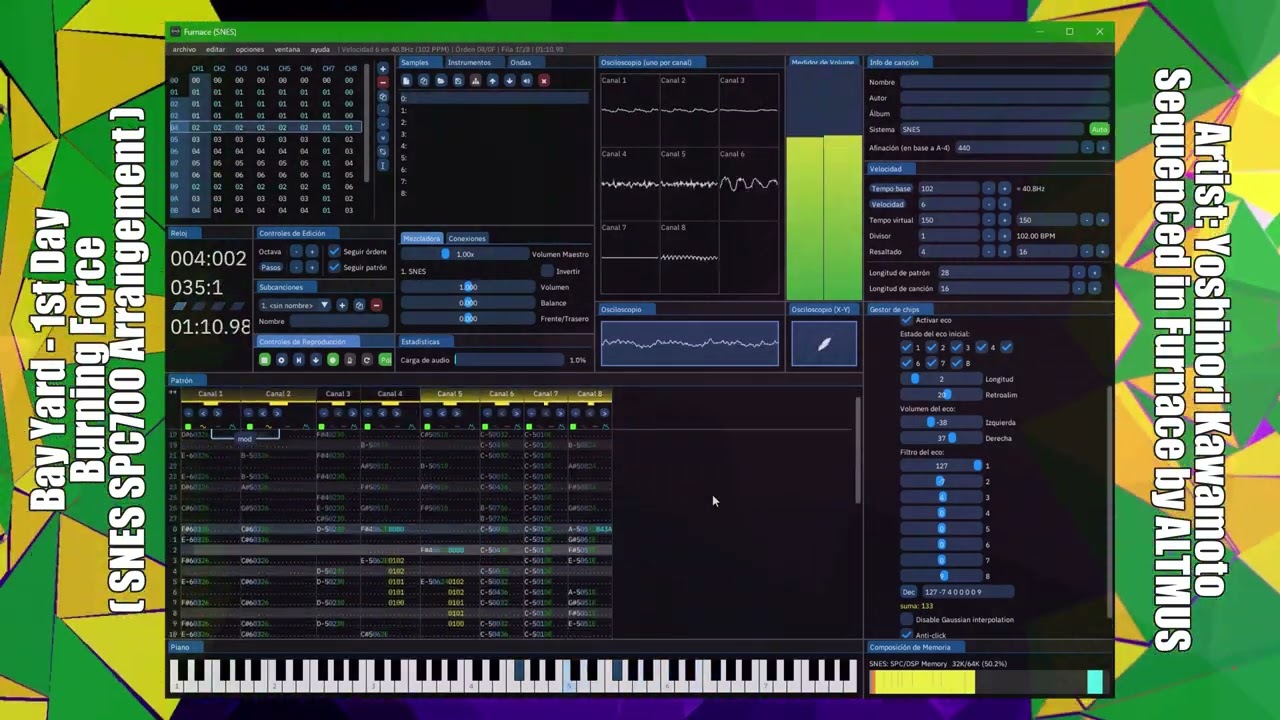Save sample disk icon
The width and height of the screenshot is (1280, 720).
click(458, 81)
